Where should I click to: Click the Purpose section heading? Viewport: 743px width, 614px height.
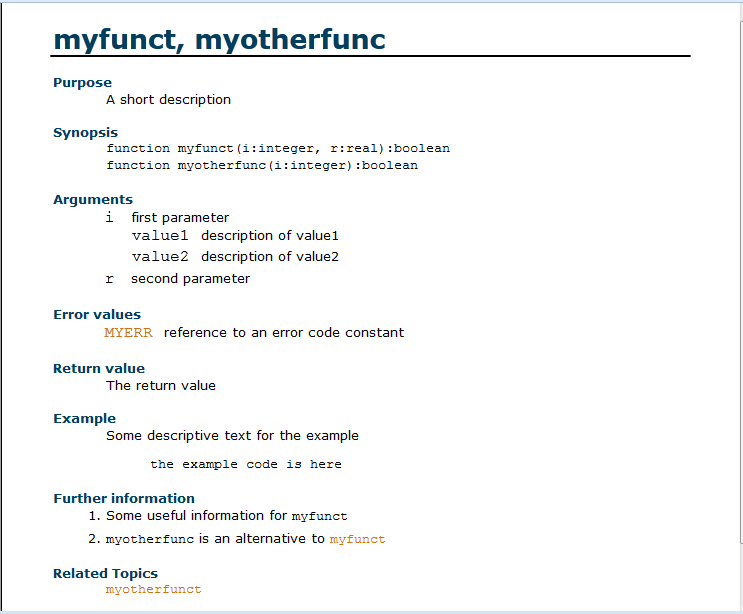tap(82, 82)
